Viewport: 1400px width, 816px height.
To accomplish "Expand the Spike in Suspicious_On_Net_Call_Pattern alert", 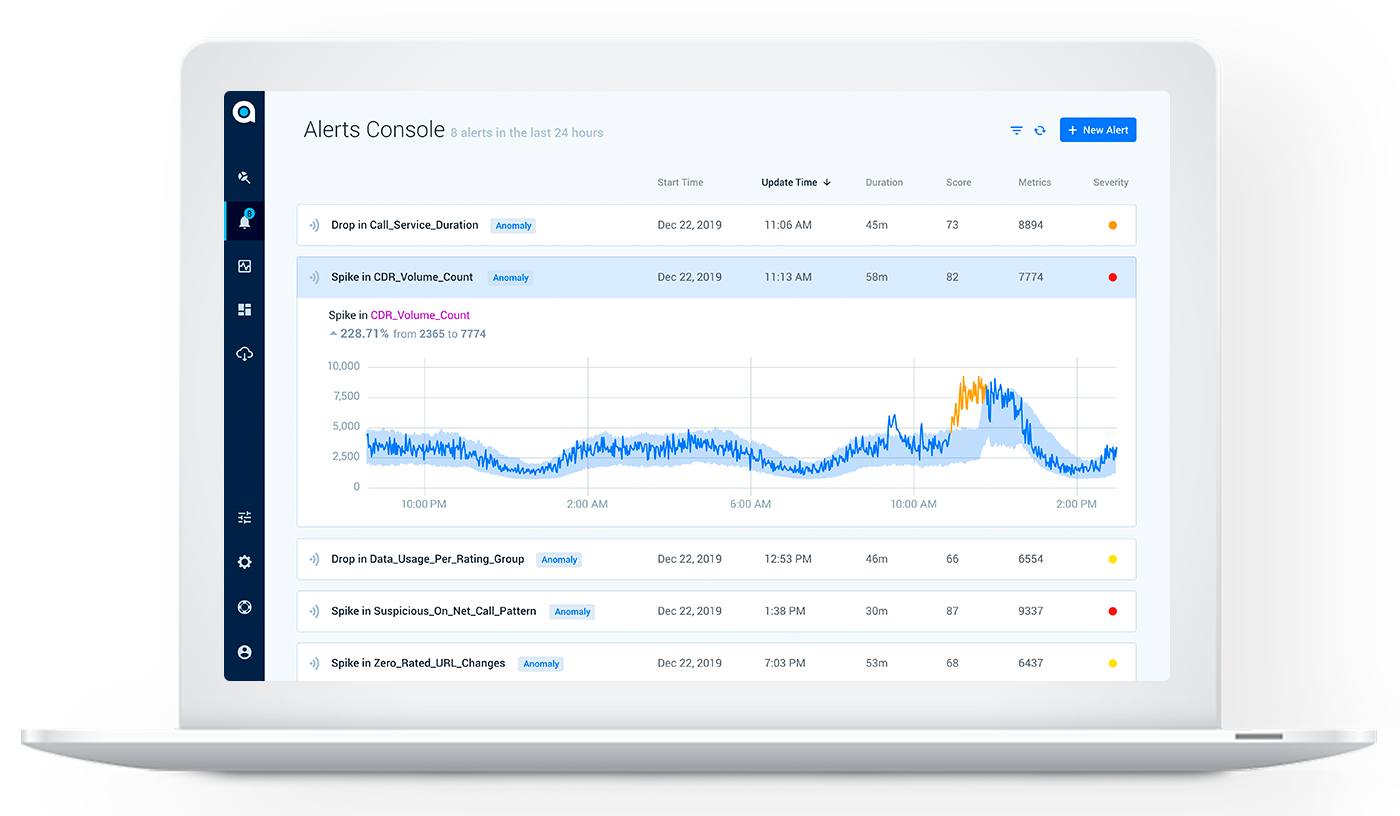I will tap(716, 611).
